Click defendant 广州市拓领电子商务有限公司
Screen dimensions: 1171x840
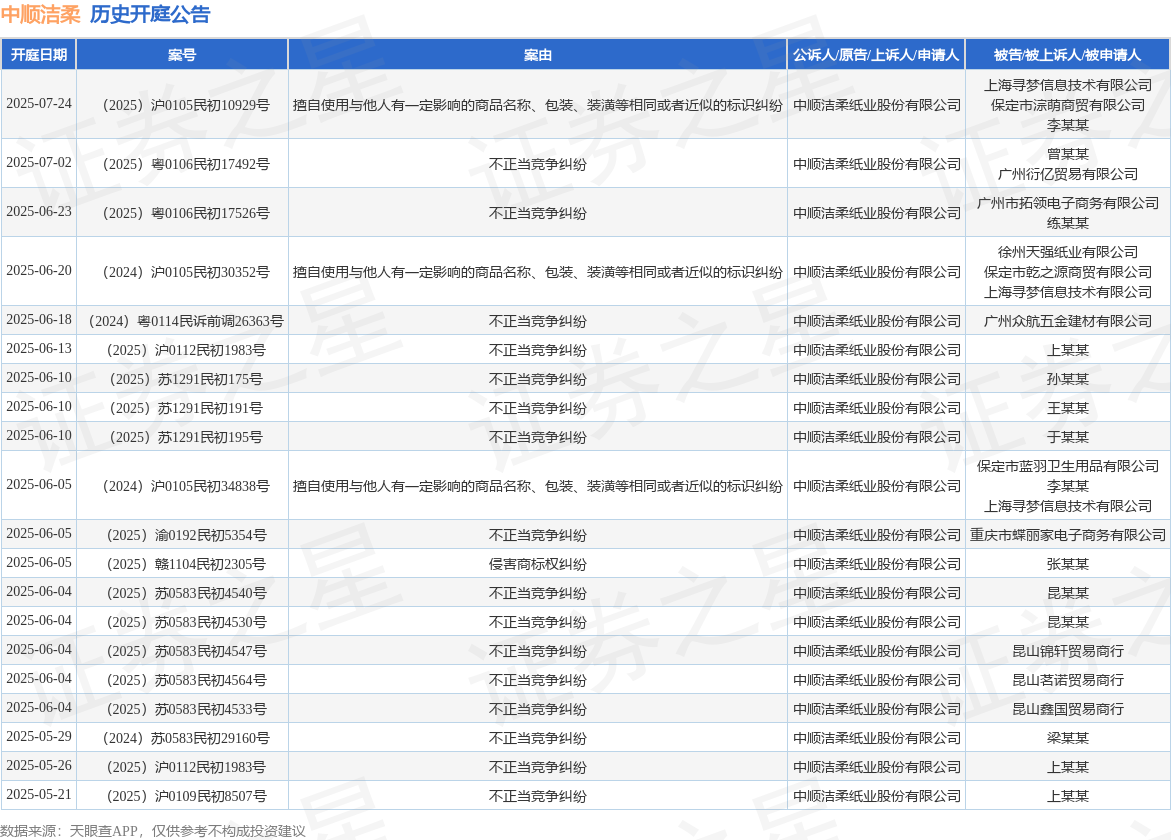click(x=1068, y=203)
